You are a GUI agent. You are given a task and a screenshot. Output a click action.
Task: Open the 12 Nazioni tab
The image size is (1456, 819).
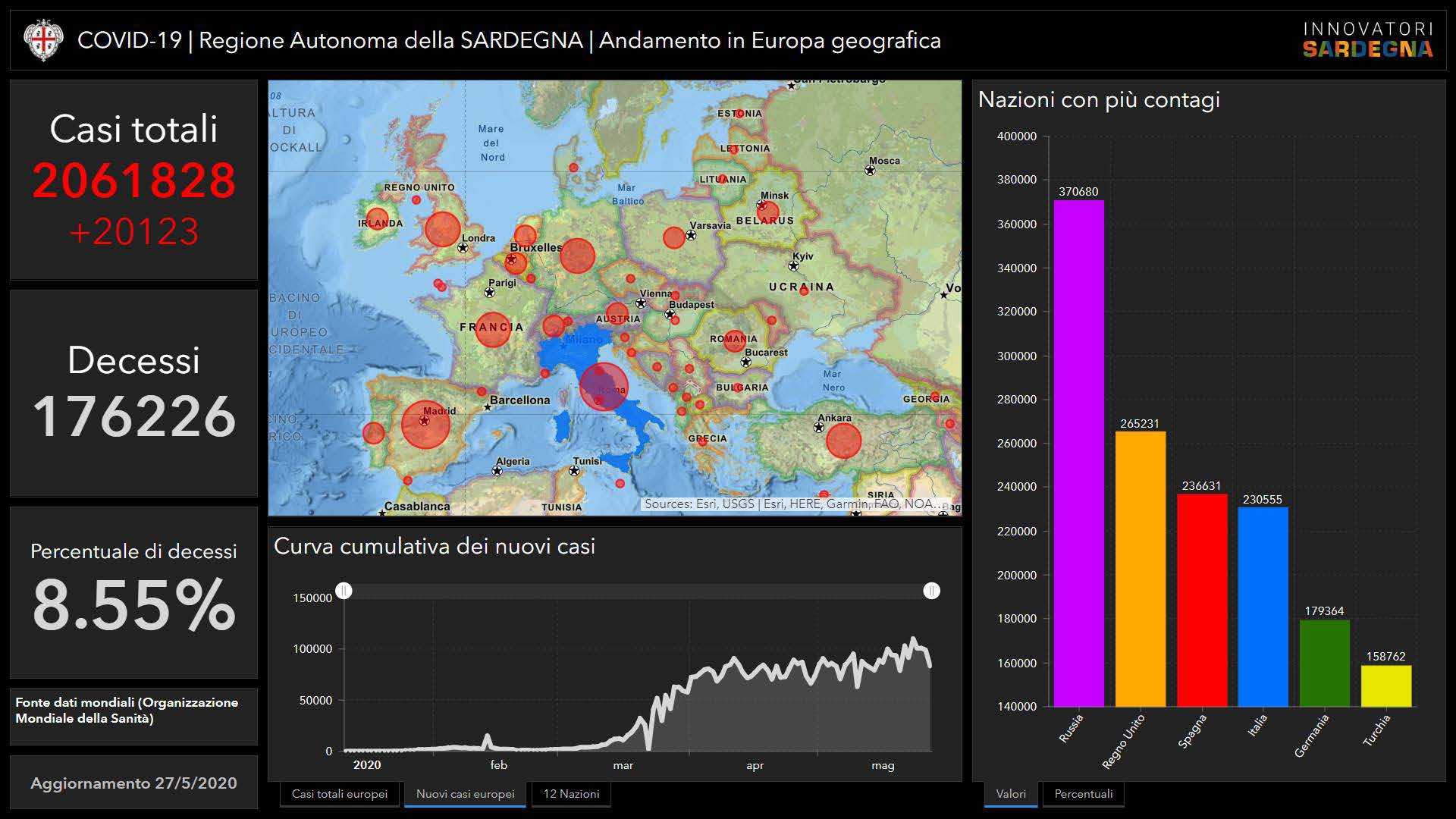coord(571,794)
